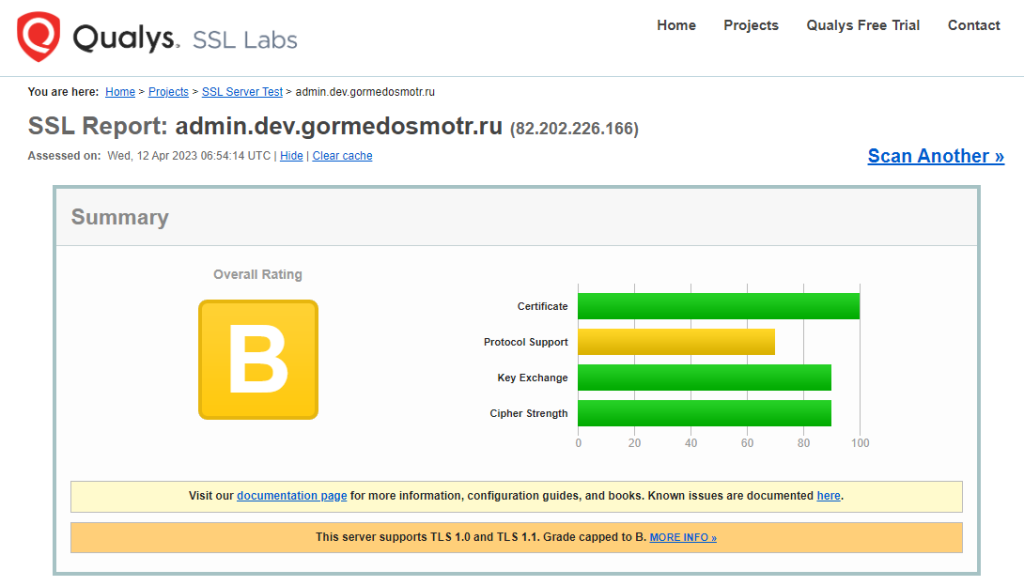Open the Projects navigation item

(751, 25)
